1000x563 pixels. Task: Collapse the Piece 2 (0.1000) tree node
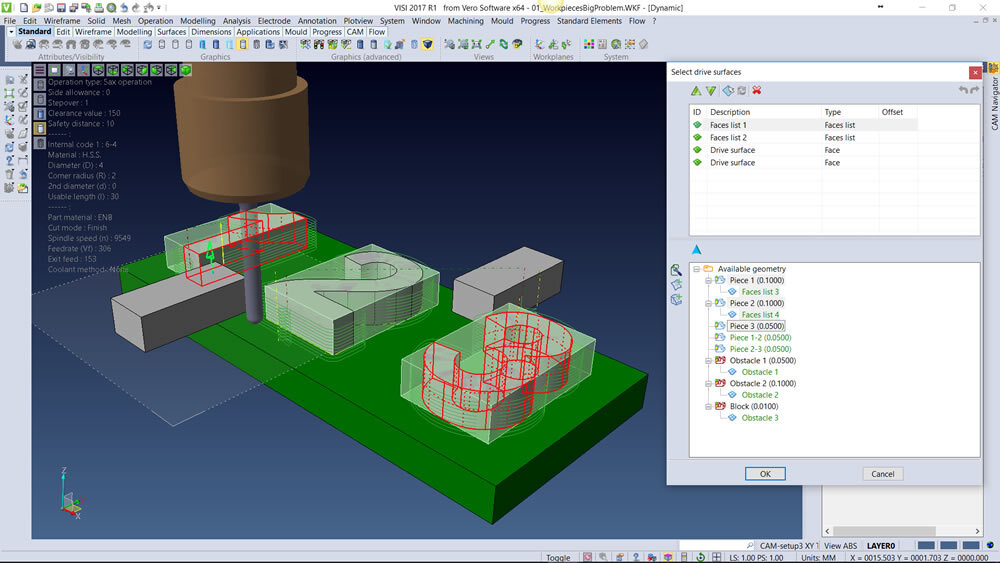(x=708, y=303)
